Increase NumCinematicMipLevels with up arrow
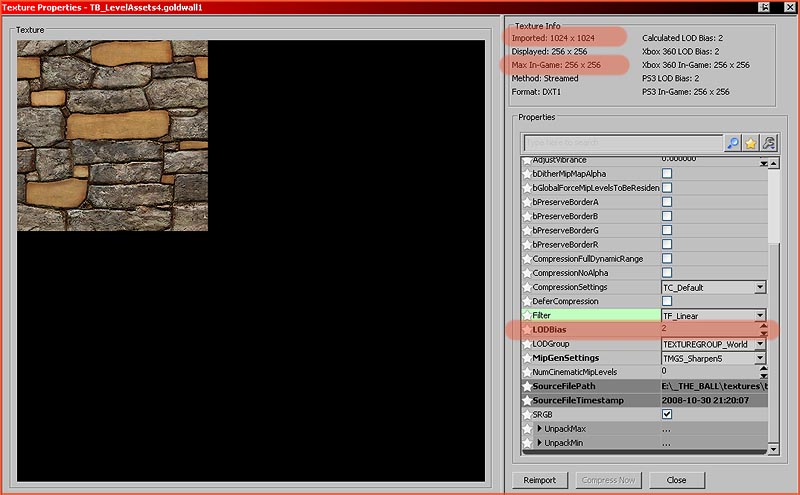 click(763, 368)
